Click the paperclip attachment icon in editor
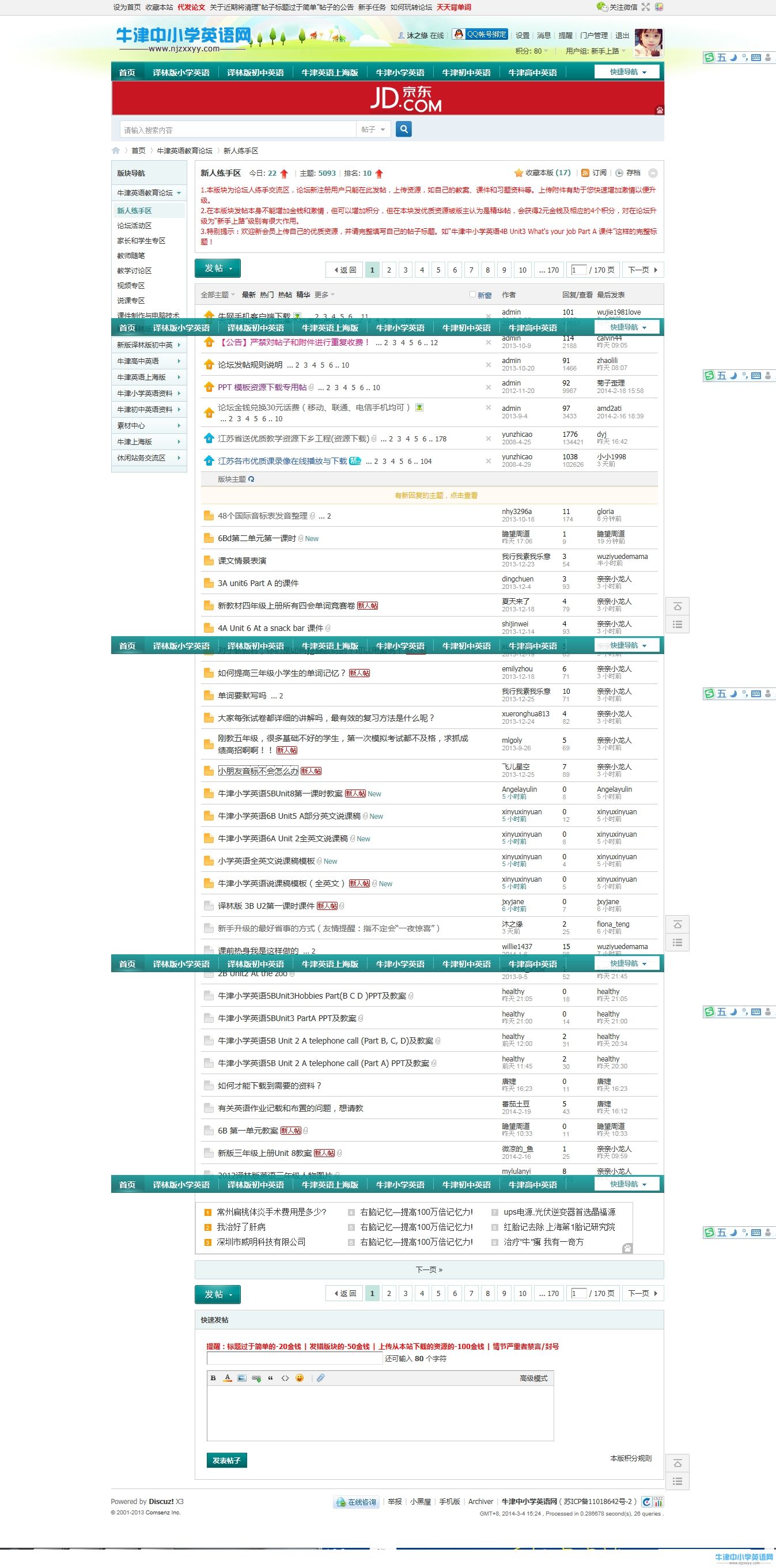Viewport: 776px width, 1568px height. (320, 1378)
